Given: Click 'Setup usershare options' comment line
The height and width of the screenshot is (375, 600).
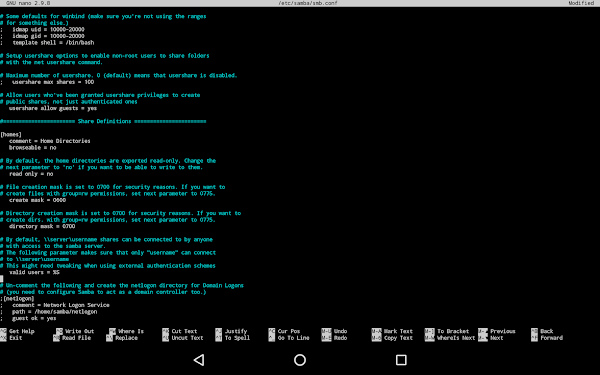Looking at the screenshot, I should tap(105, 56).
